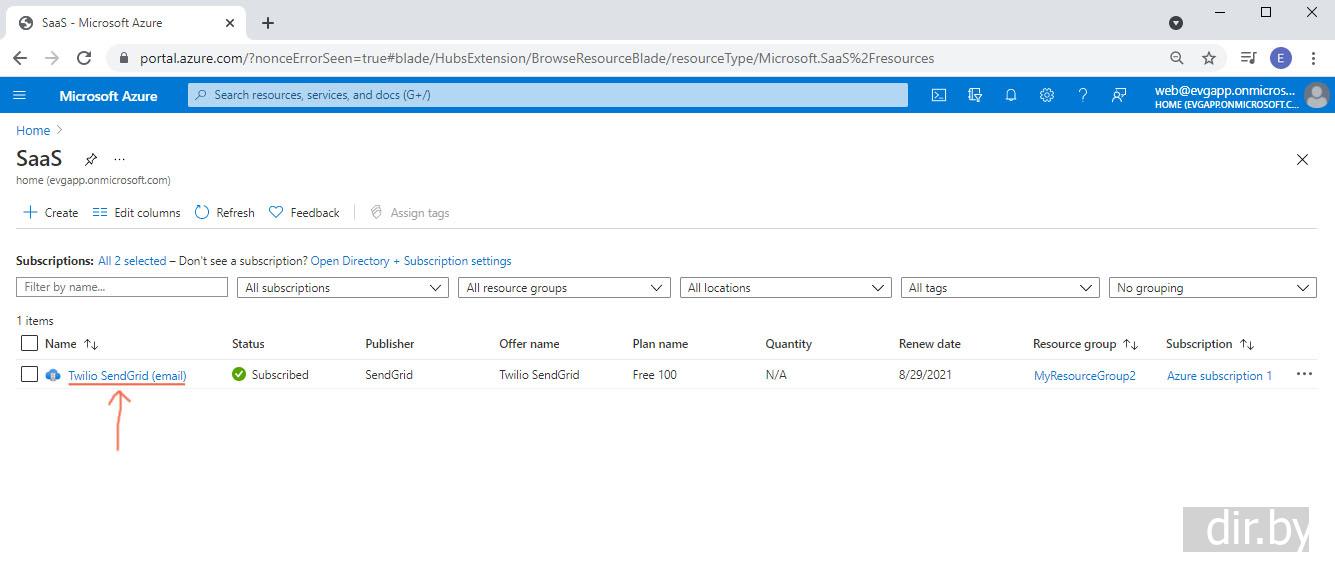Open the help question mark icon
The width and height of the screenshot is (1335, 563).
point(1082,95)
